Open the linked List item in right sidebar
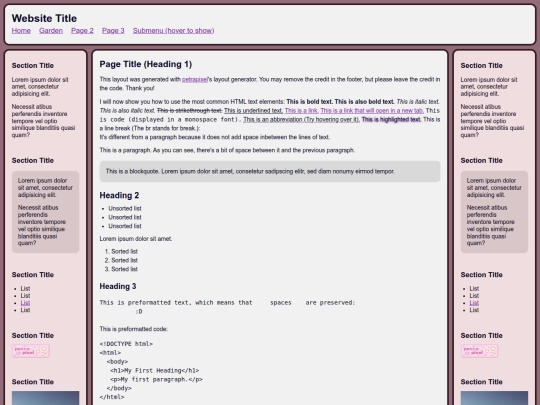This screenshot has width=540, height=405. tap(474, 303)
